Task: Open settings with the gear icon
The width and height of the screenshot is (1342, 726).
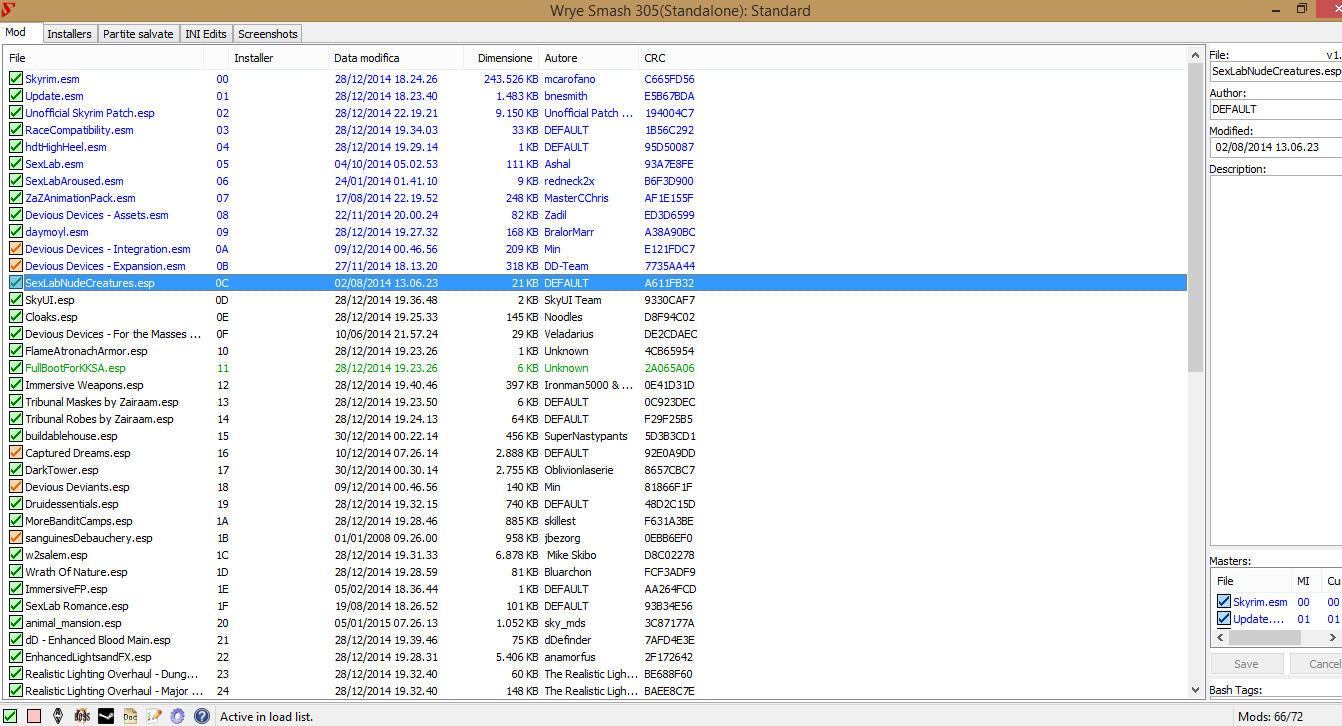Action: coord(178,716)
